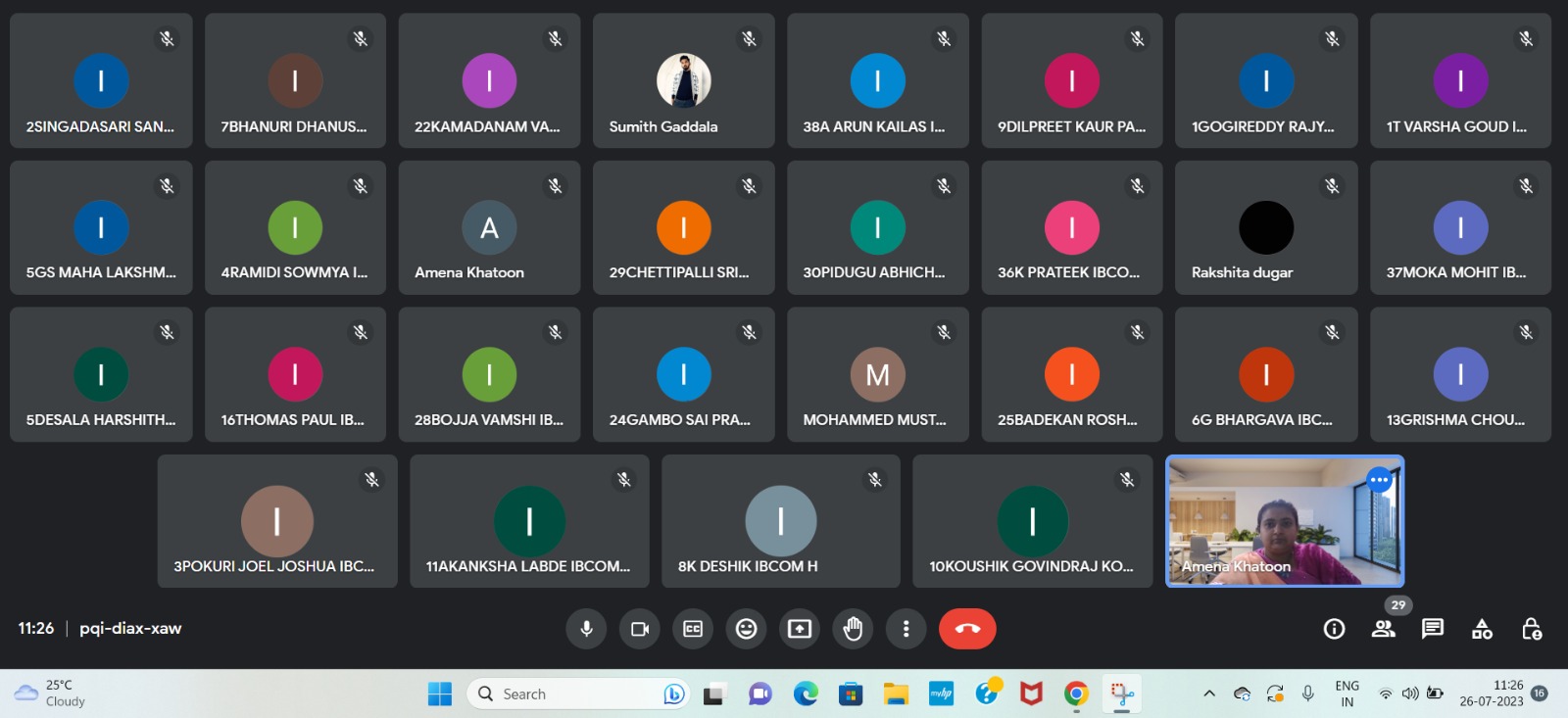Open the chat with everyone panel

(x=1433, y=629)
